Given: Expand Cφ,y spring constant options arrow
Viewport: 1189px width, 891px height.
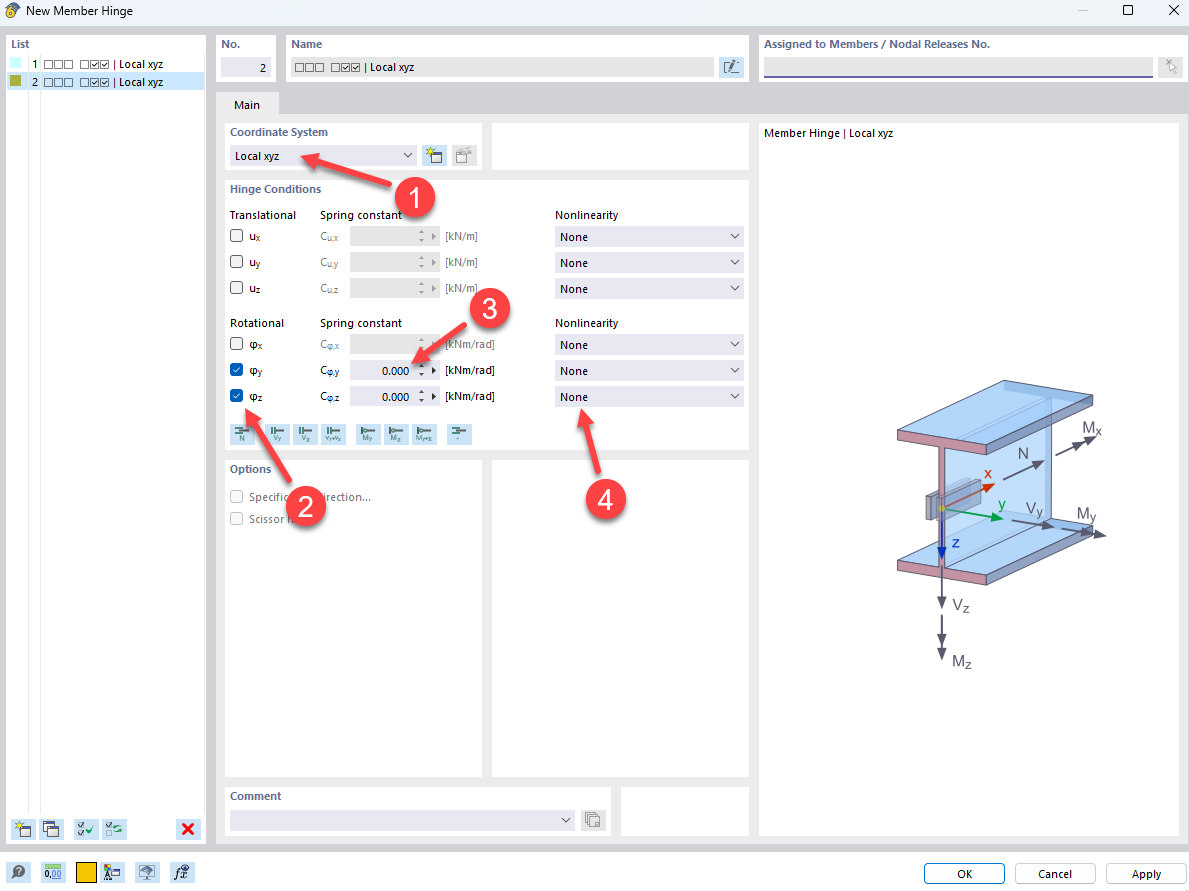Looking at the screenshot, I should click(x=435, y=371).
